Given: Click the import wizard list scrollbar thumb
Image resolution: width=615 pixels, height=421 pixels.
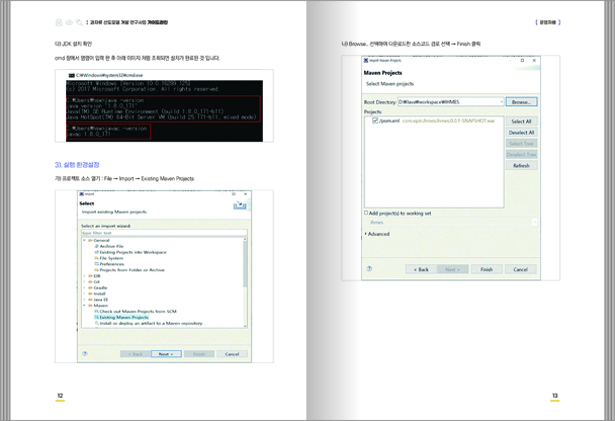Looking at the screenshot, I should [245, 264].
